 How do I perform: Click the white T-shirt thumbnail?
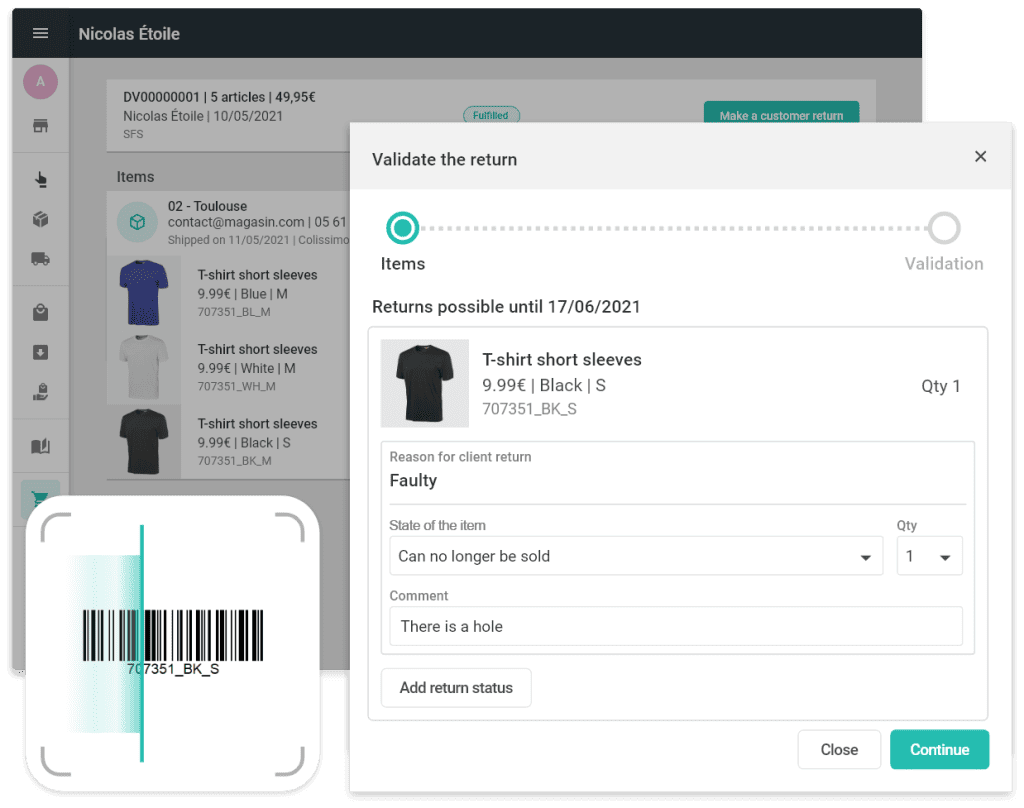tap(144, 368)
